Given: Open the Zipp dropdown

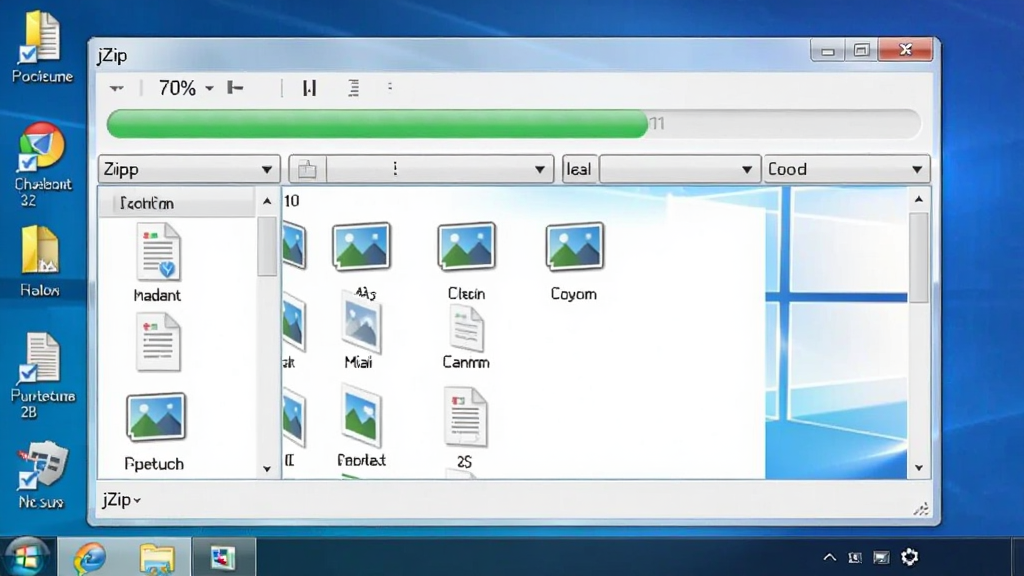Looking at the screenshot, I should (189, 169).
